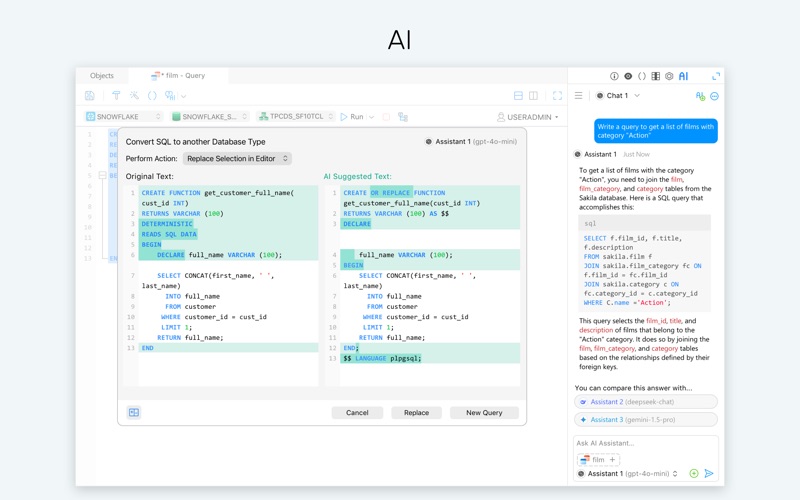The width and height of the screenshot is (800, 500).
Task: Send the AI assistant message
Action: click(x=709, y=473)
